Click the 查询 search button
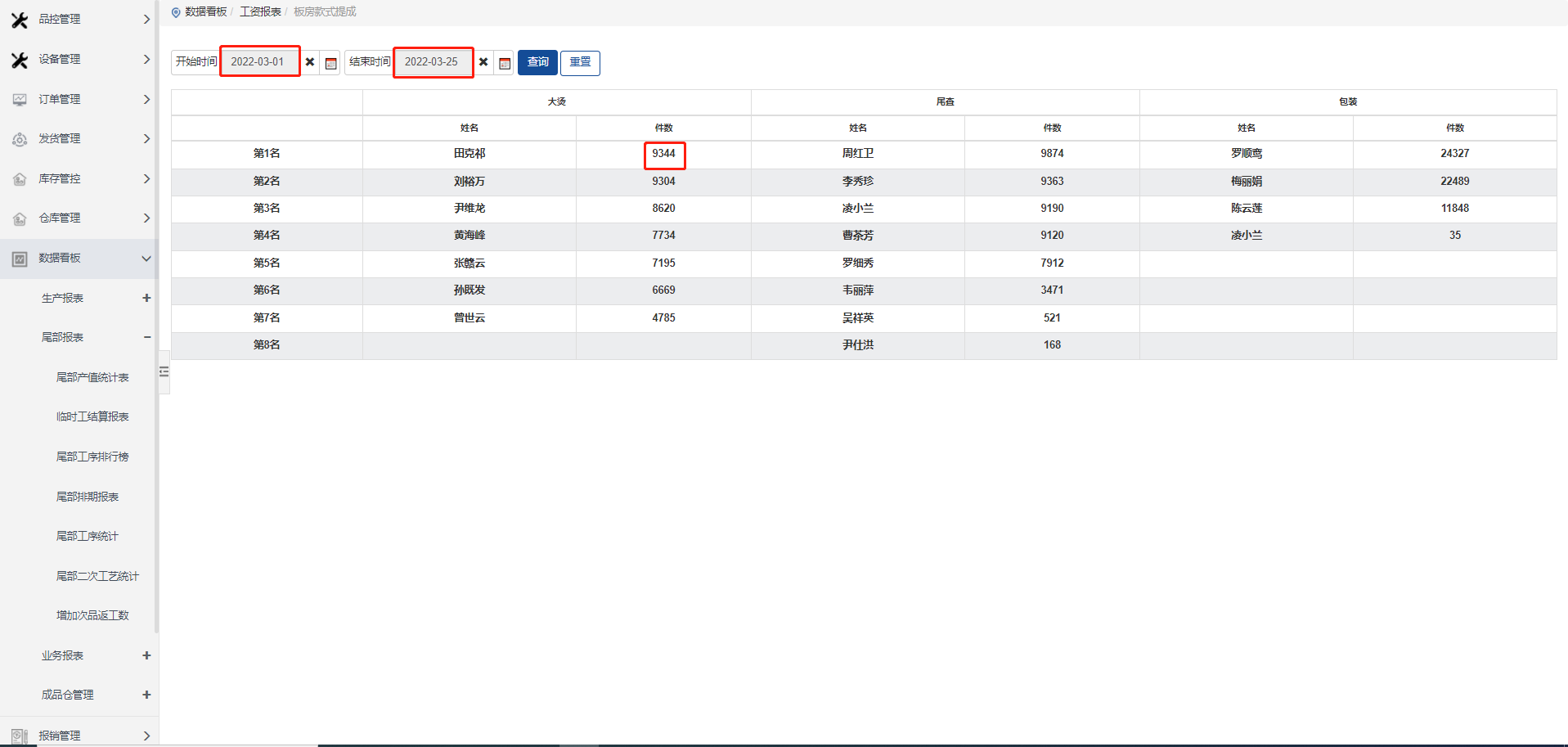This screenshot has height=747, width=1568. pyautogui.click(x=537, y=62)
